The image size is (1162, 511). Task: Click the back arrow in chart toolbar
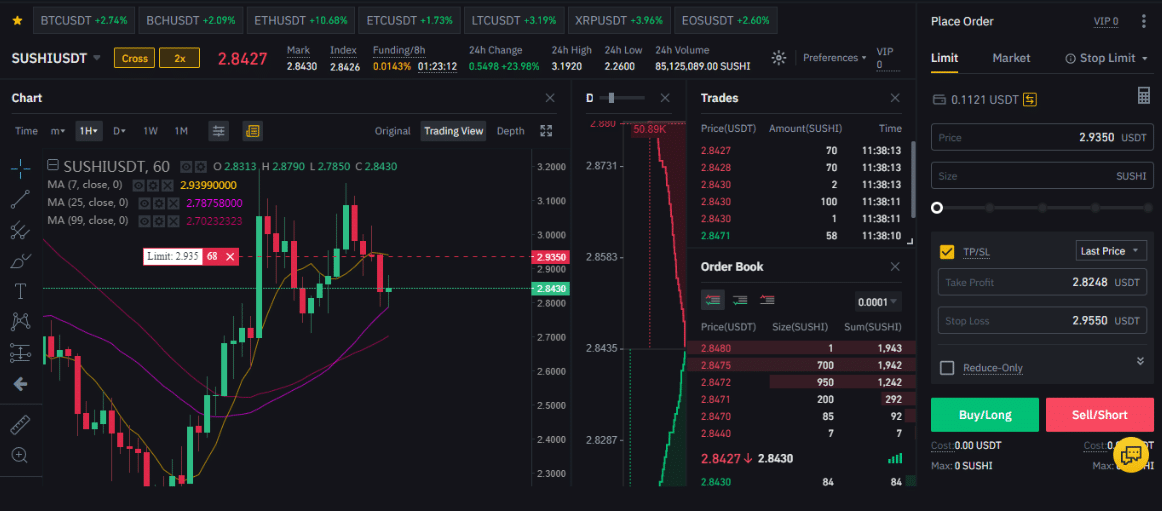pos(21,384)
